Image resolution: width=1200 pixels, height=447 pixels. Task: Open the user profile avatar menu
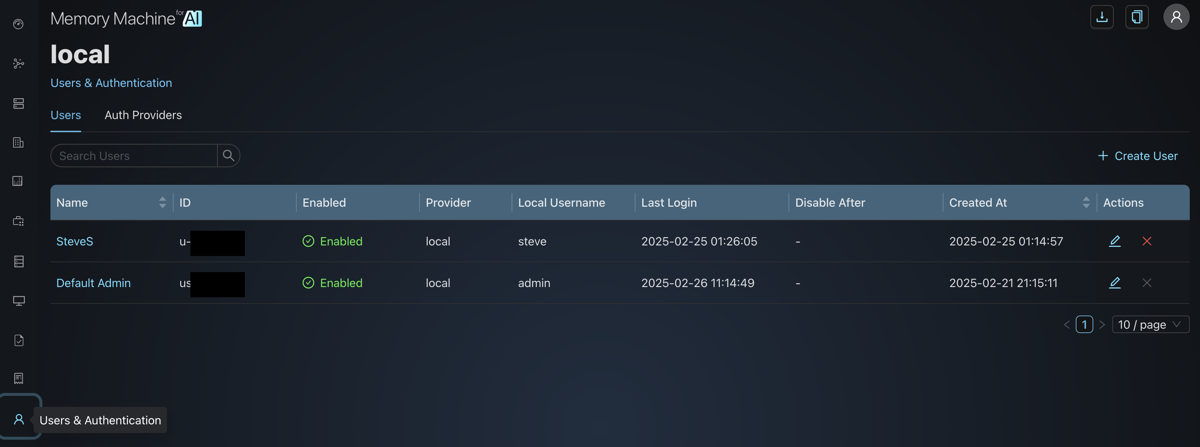pyautogui.click(x=1176, y=17)
